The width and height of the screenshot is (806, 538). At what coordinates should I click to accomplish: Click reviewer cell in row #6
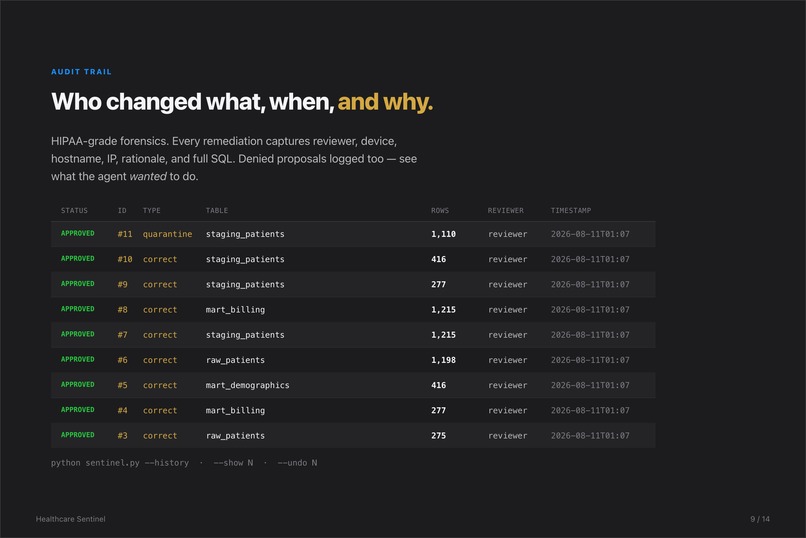pos(507,360)
